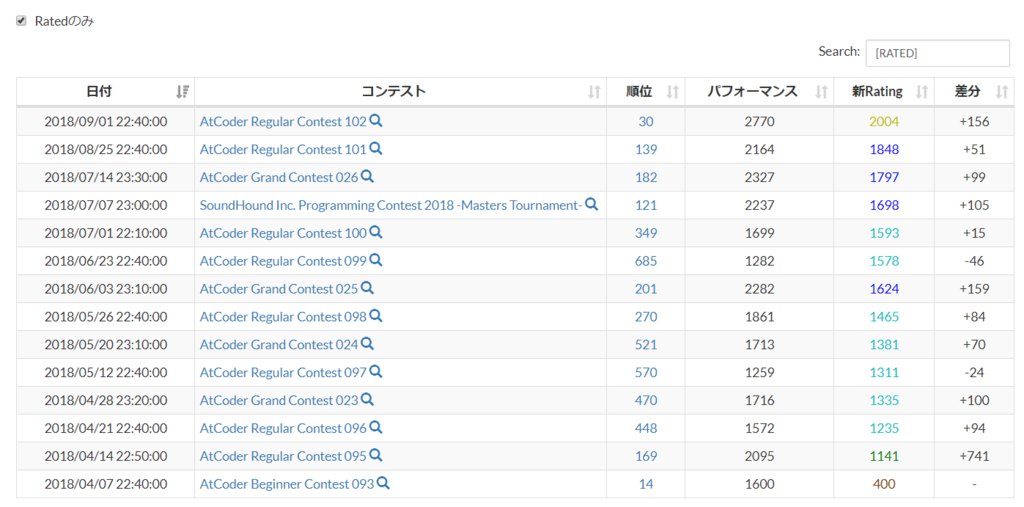
Task: Select rating difference +741
Action: (974, 456)
